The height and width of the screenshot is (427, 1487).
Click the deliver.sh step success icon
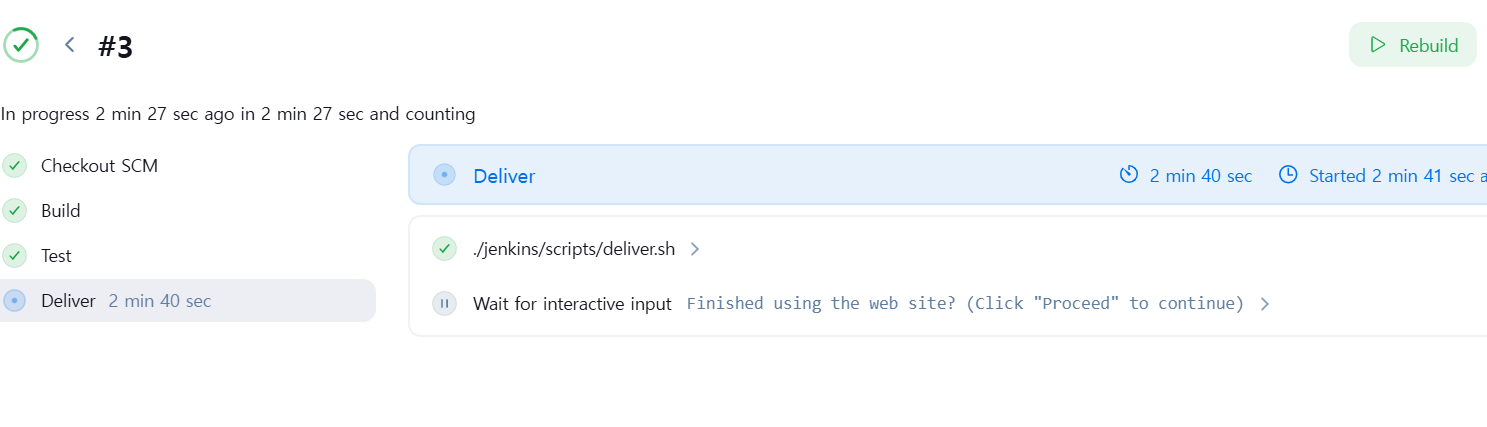[x=445, y=249]
